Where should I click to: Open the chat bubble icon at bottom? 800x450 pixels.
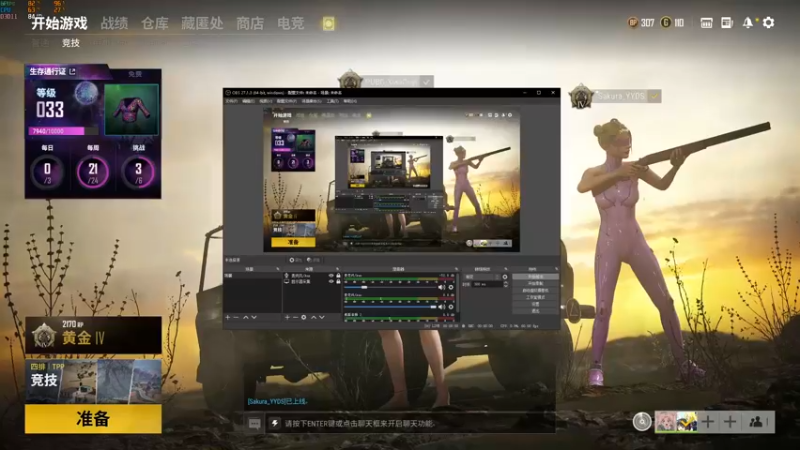coord(254,423)
